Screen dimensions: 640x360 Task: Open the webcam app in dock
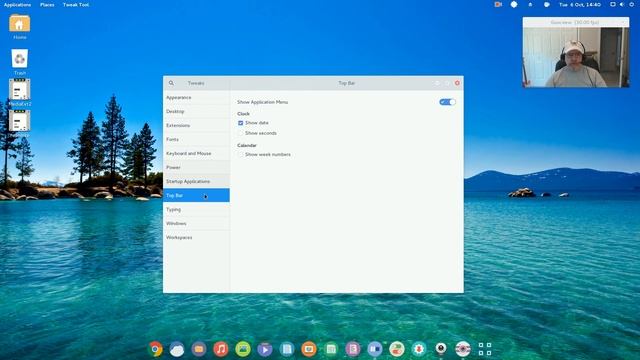click(441, 349)
